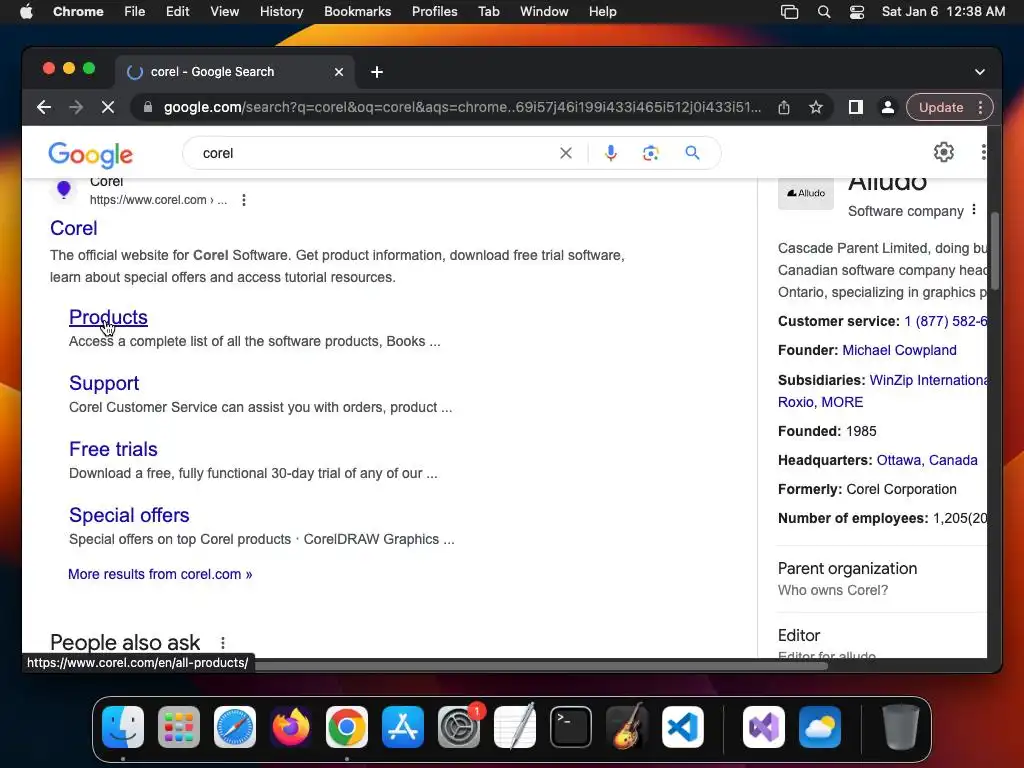1024x768 pixels.
Task: Open the Window menu
Action: click(544, 12)
